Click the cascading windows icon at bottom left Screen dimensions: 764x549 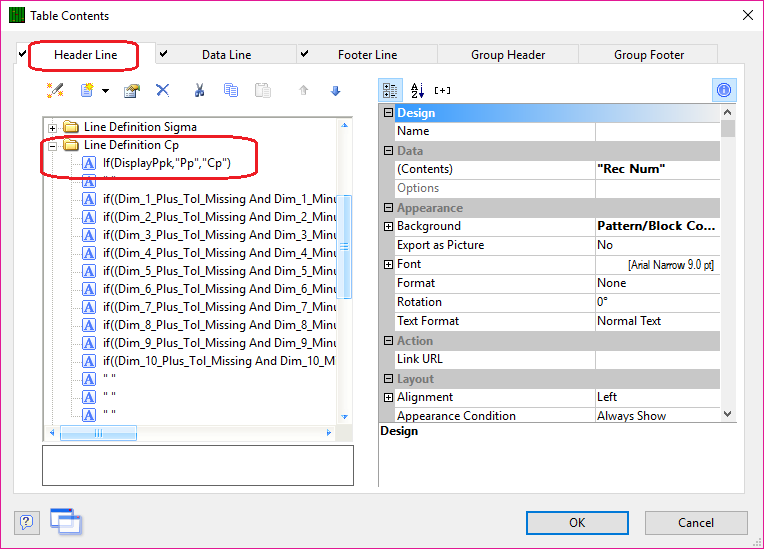(x=66, y=521)
